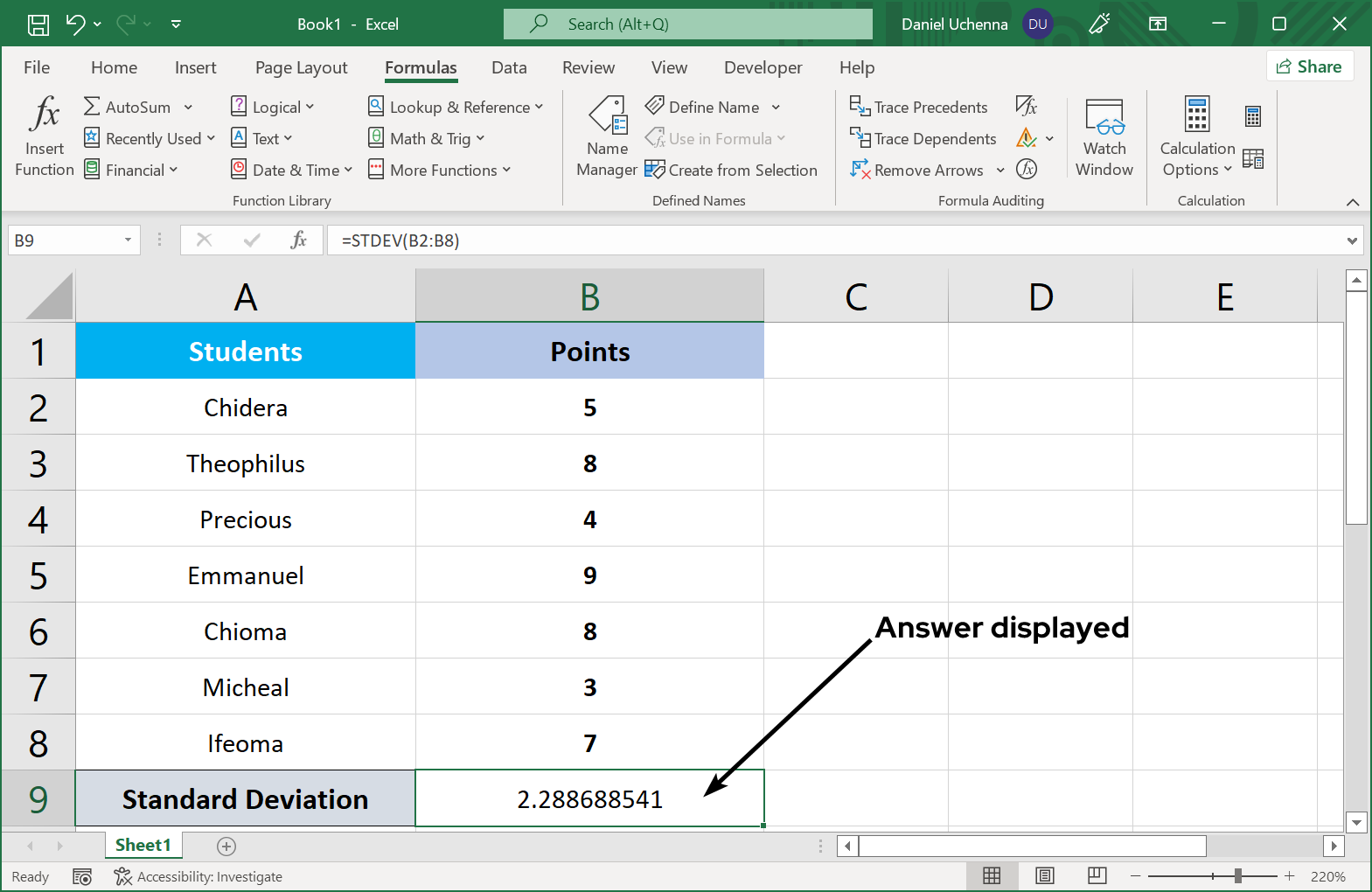
Task: Expand AutoSum dropdown arrow
Action: click(x=188, y=108)
